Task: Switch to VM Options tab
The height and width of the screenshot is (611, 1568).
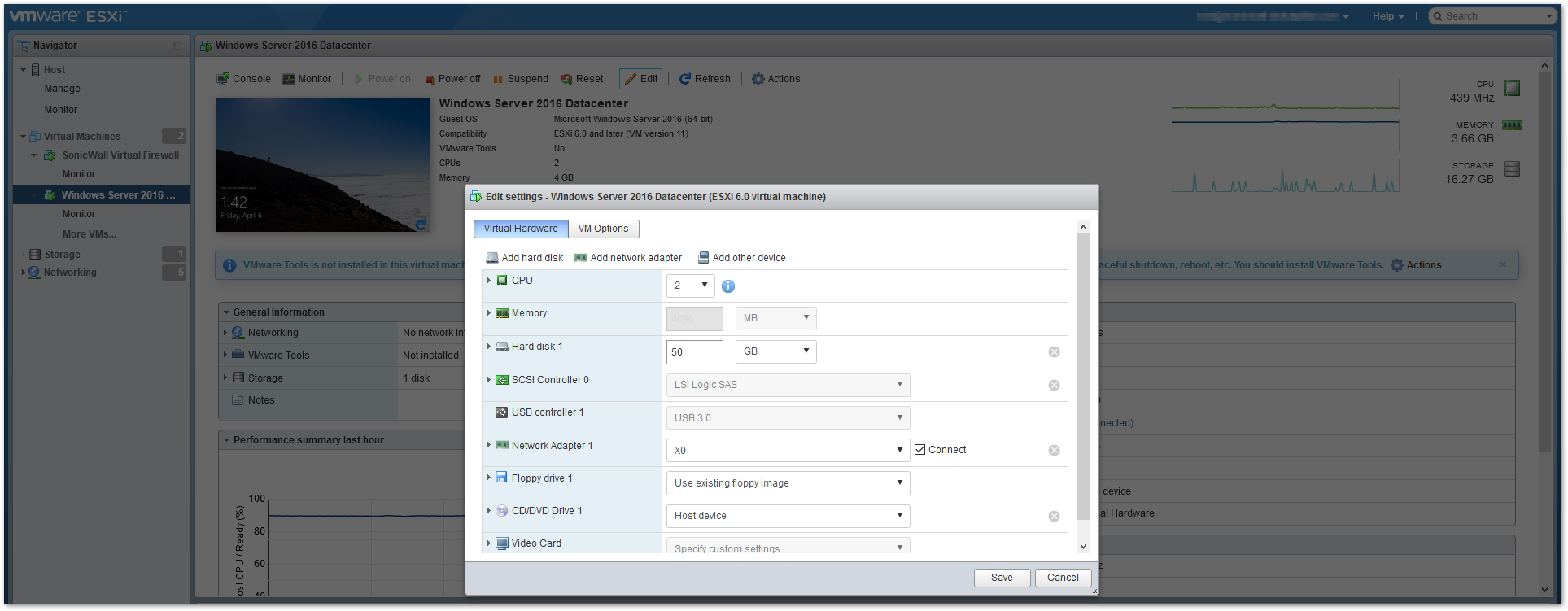Action: [x=604, y=229]
